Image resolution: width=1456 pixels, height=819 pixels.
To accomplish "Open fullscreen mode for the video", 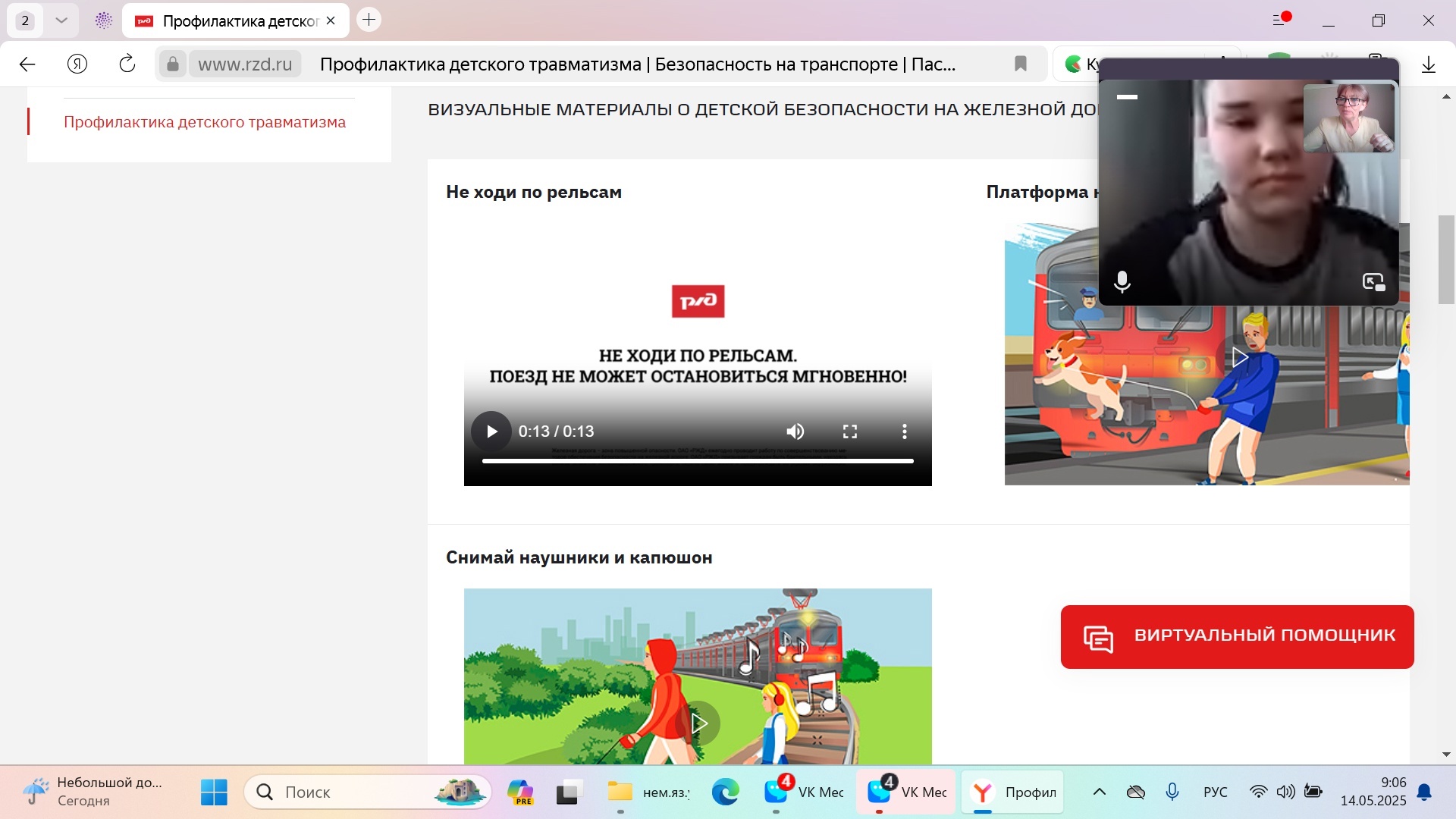I will pyautogui.click(x=850, y=431).
